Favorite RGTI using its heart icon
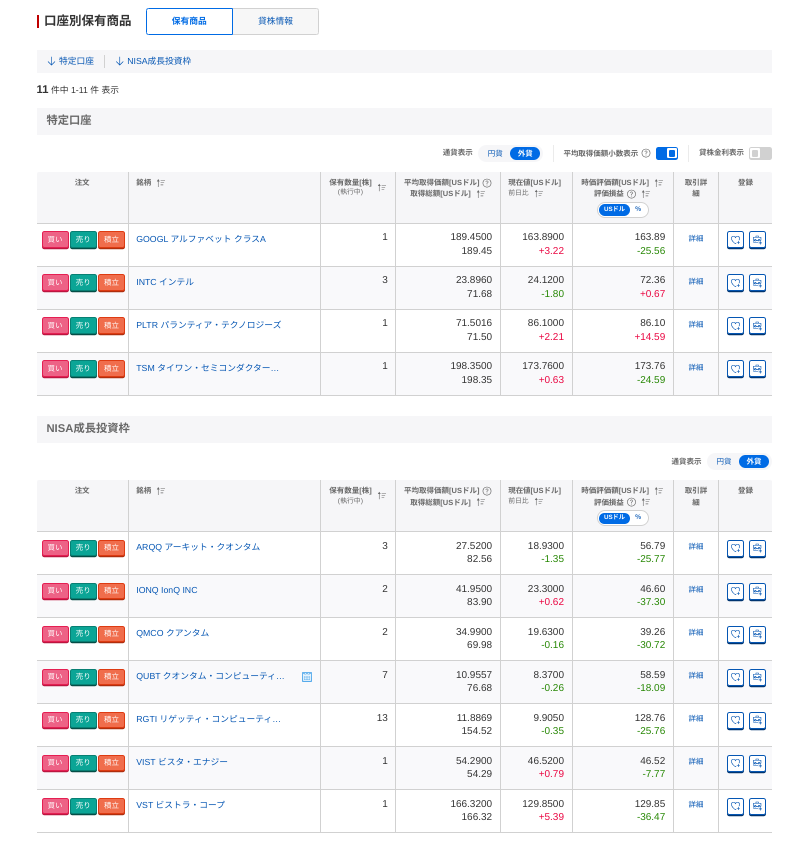This screenshot has width=810, height=841. [x=735, y=720]
